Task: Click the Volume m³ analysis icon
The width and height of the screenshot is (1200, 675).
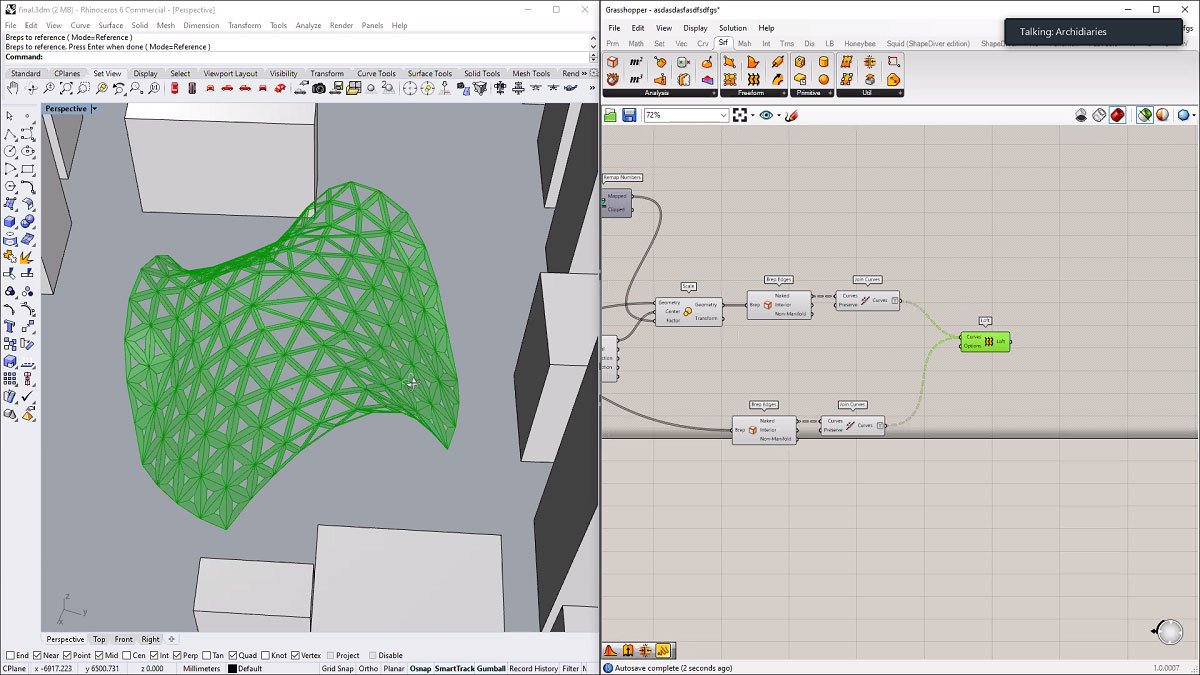Action: click(635, 79)
